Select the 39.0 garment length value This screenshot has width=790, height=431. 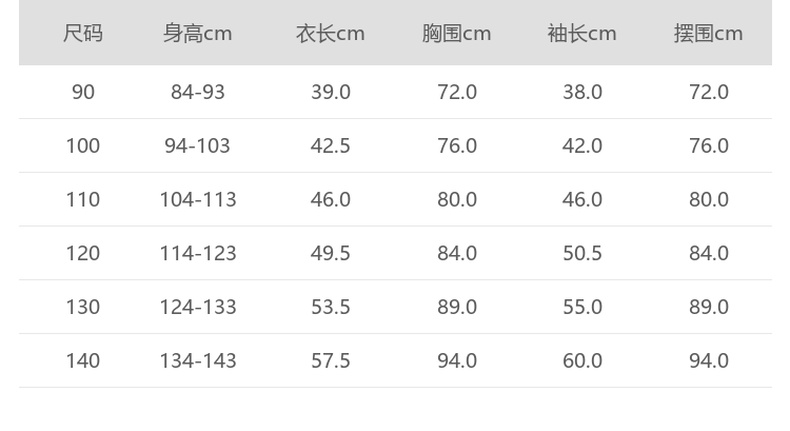click(330, 92)
